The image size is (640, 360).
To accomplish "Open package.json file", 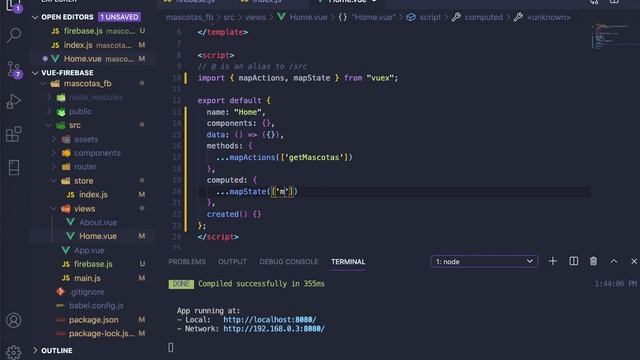I will click(93, 320).
